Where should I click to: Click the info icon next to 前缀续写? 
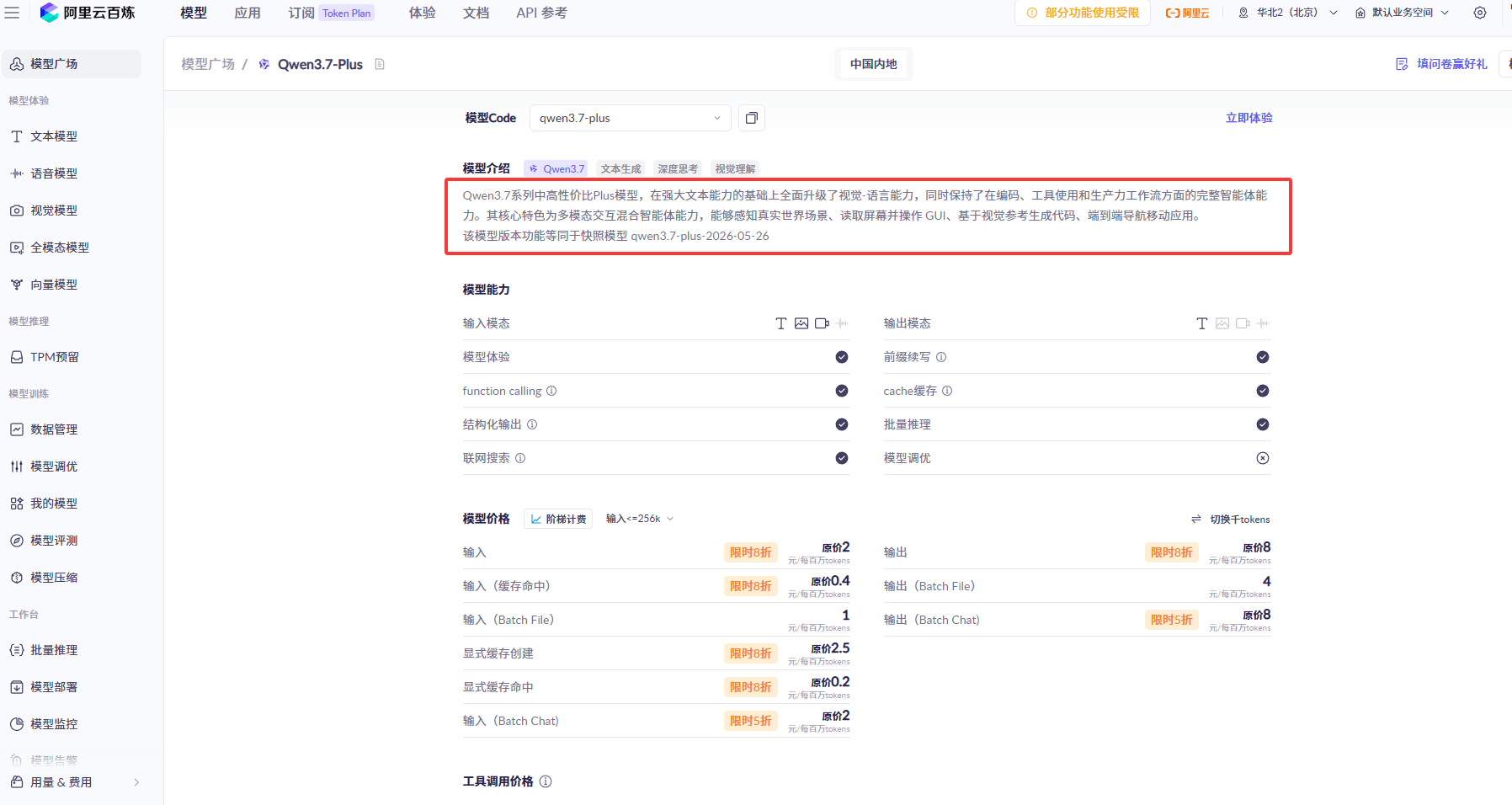pos(941,357)
